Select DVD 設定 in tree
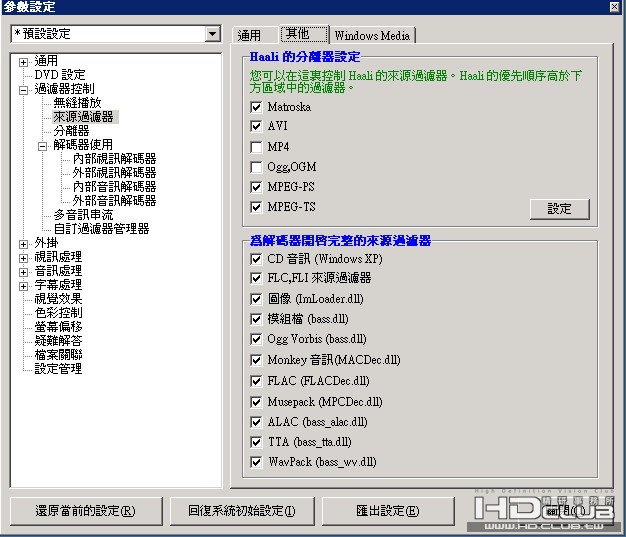This screenshot has width=626, height=537. pos(60,75)
